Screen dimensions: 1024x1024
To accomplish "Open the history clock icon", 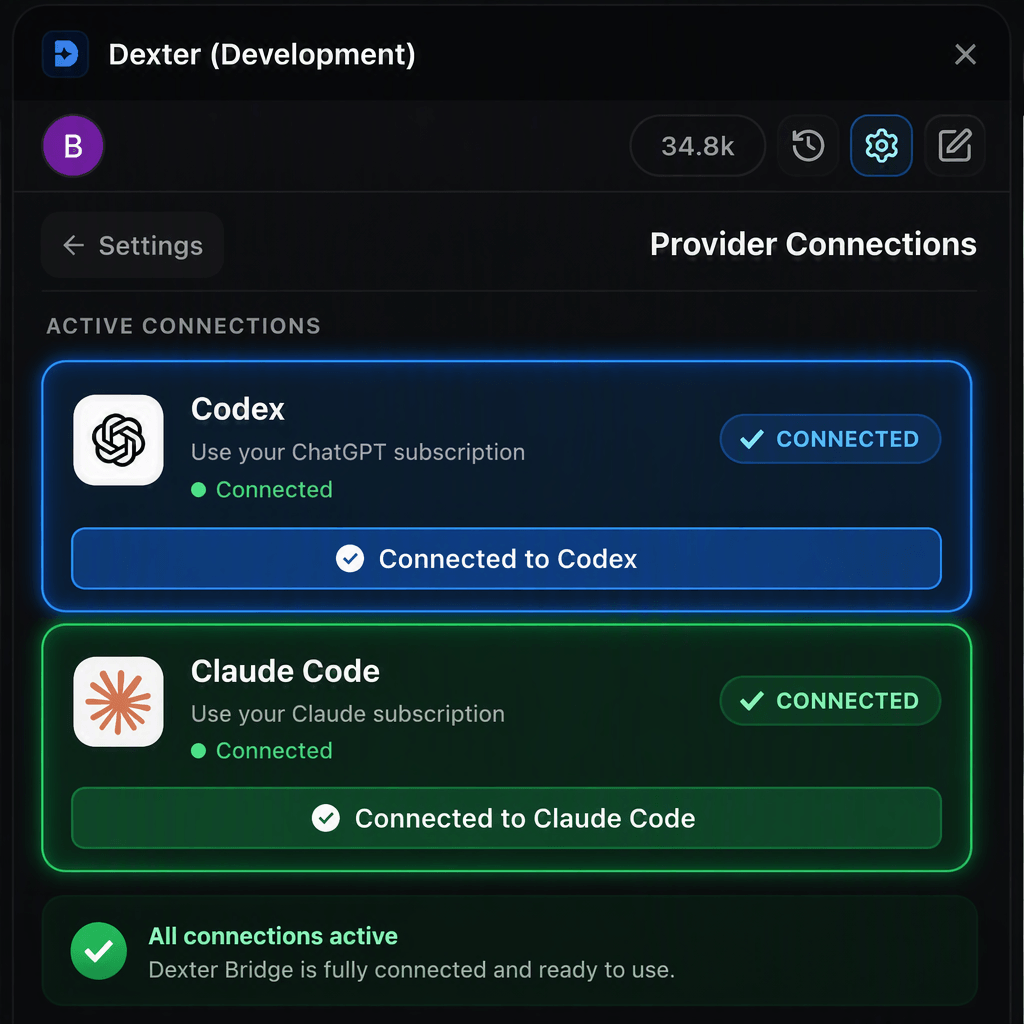I will pos(808,146).
